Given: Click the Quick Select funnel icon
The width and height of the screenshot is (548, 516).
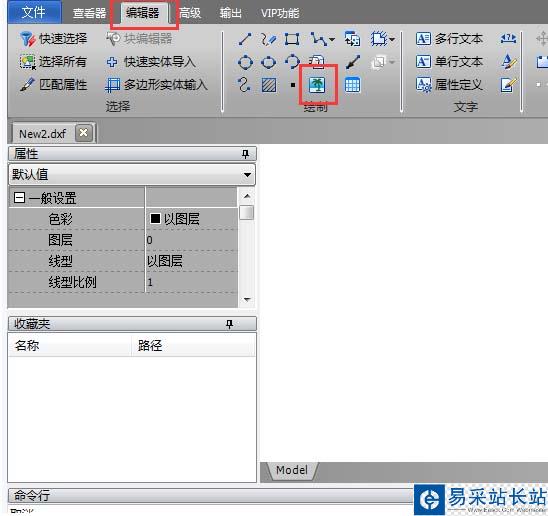Looking at the screenshot, I should (28, 39).
